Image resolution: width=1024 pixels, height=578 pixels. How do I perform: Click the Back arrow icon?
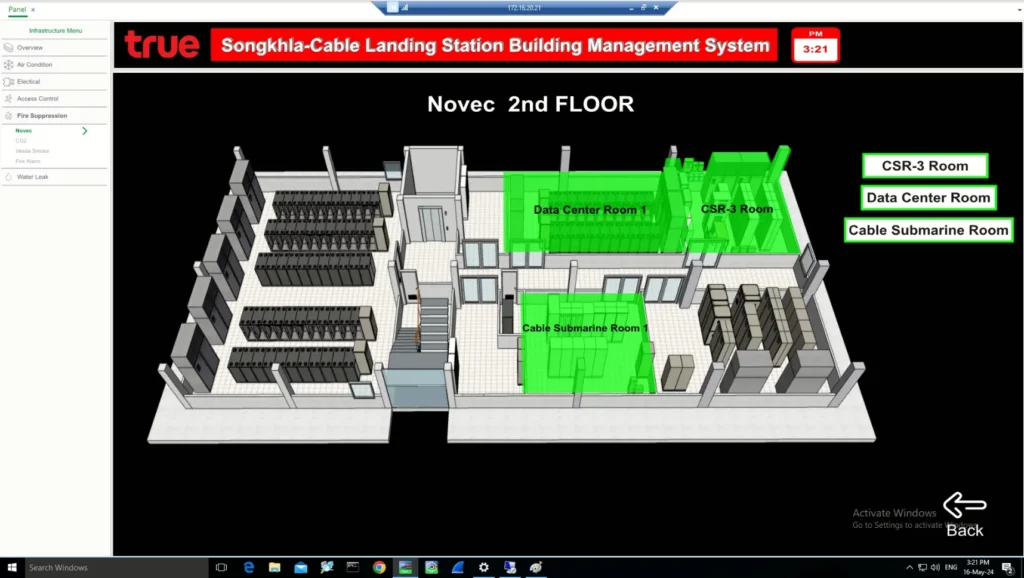point(965,506)
